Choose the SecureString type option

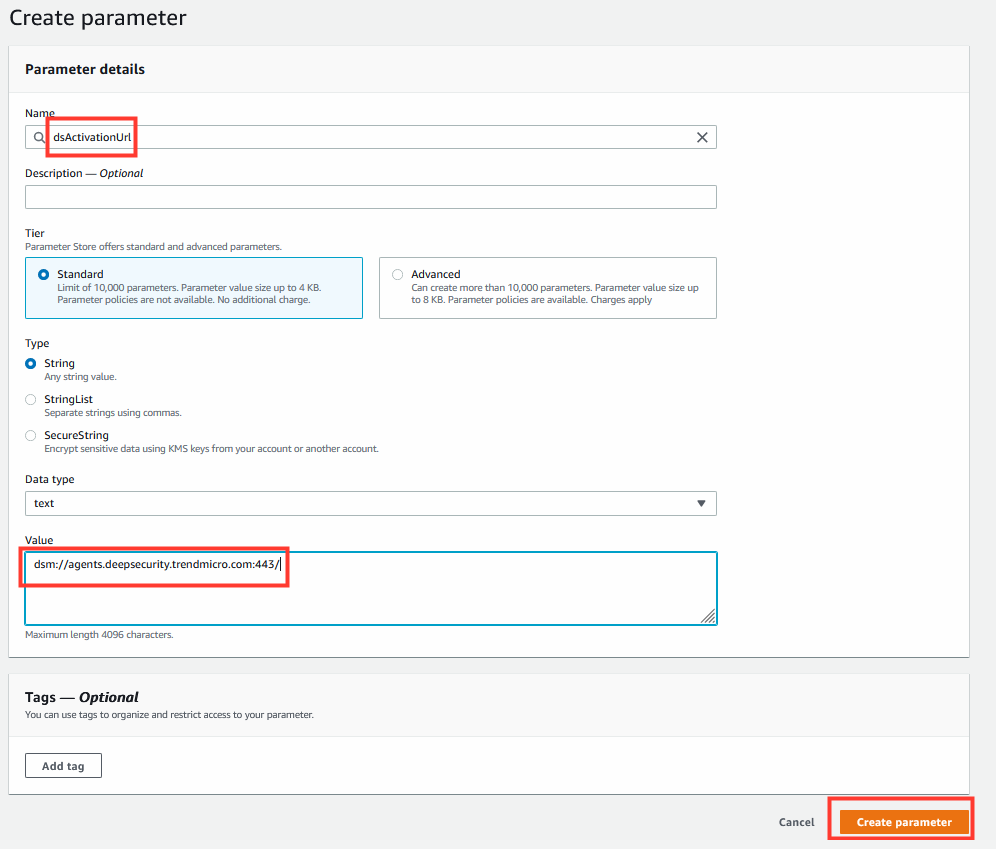click(30, 436)
